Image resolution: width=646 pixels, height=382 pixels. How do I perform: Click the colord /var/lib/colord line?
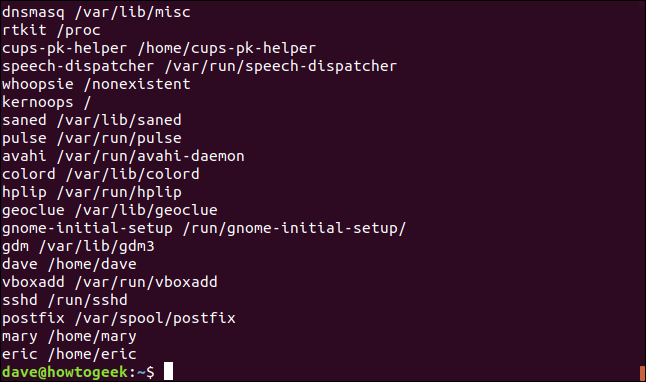tap(101, 174)
